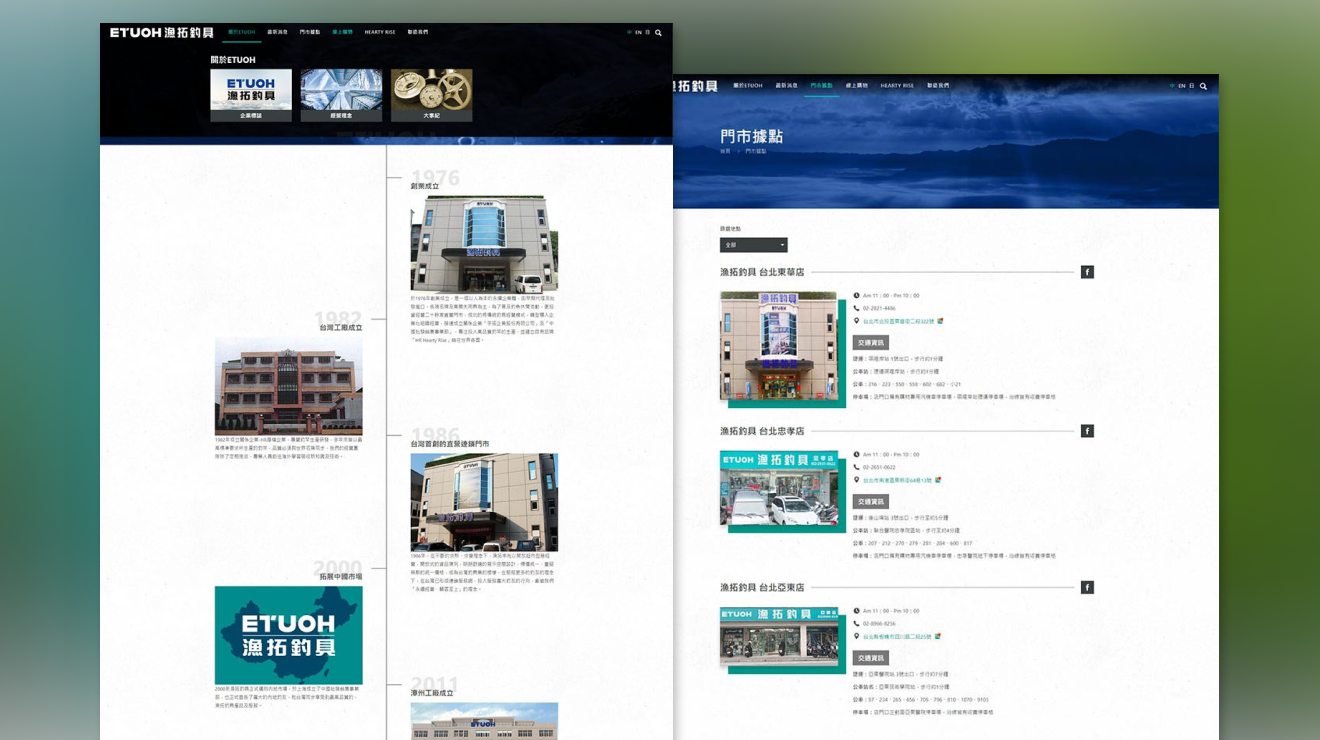This screenshot has width=1320, height=740.
Task: Open the 全部 region filter dropdown
Action: point(754,245)
